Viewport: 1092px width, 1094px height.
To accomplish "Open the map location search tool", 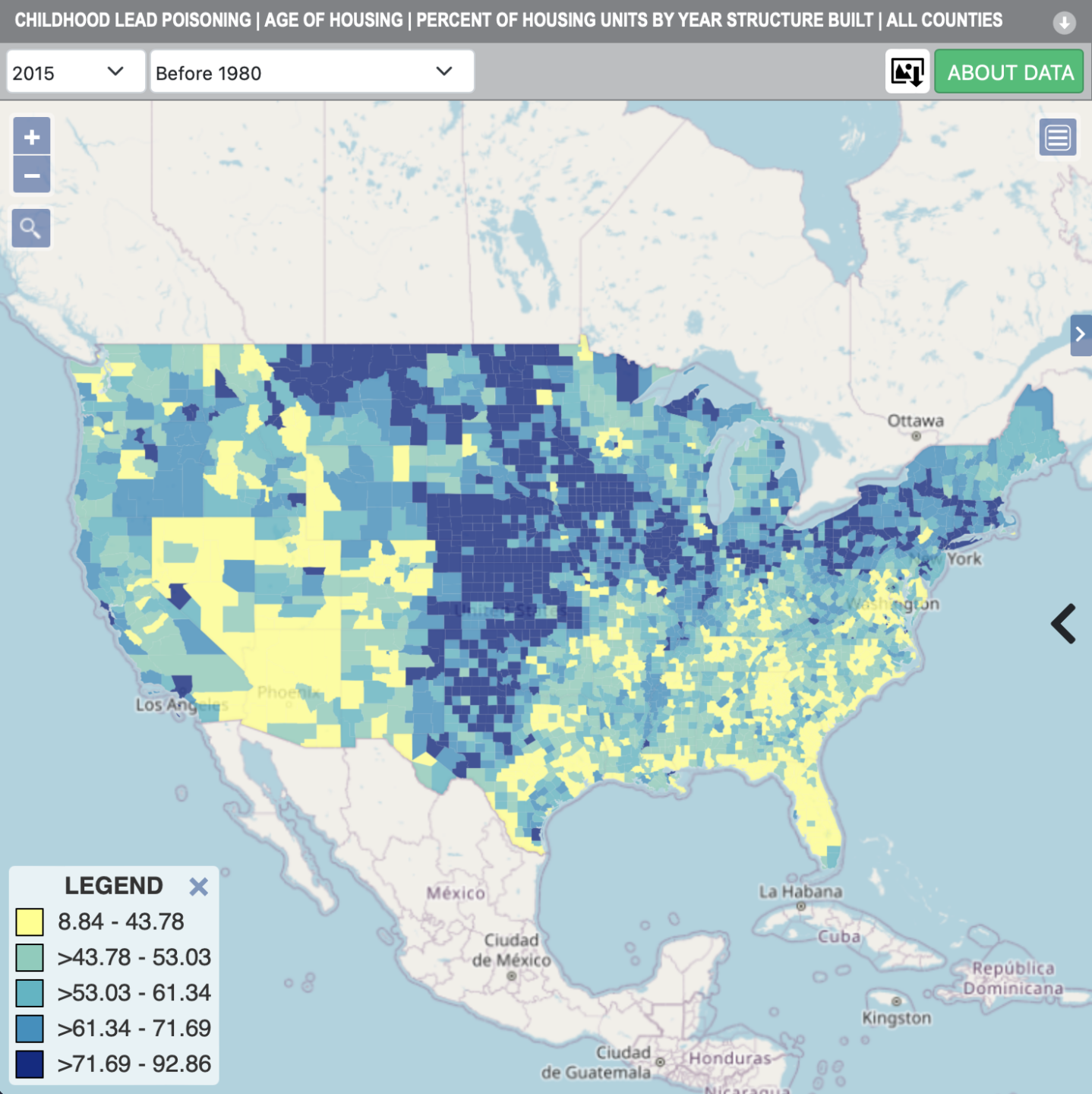I will [31, 228].
